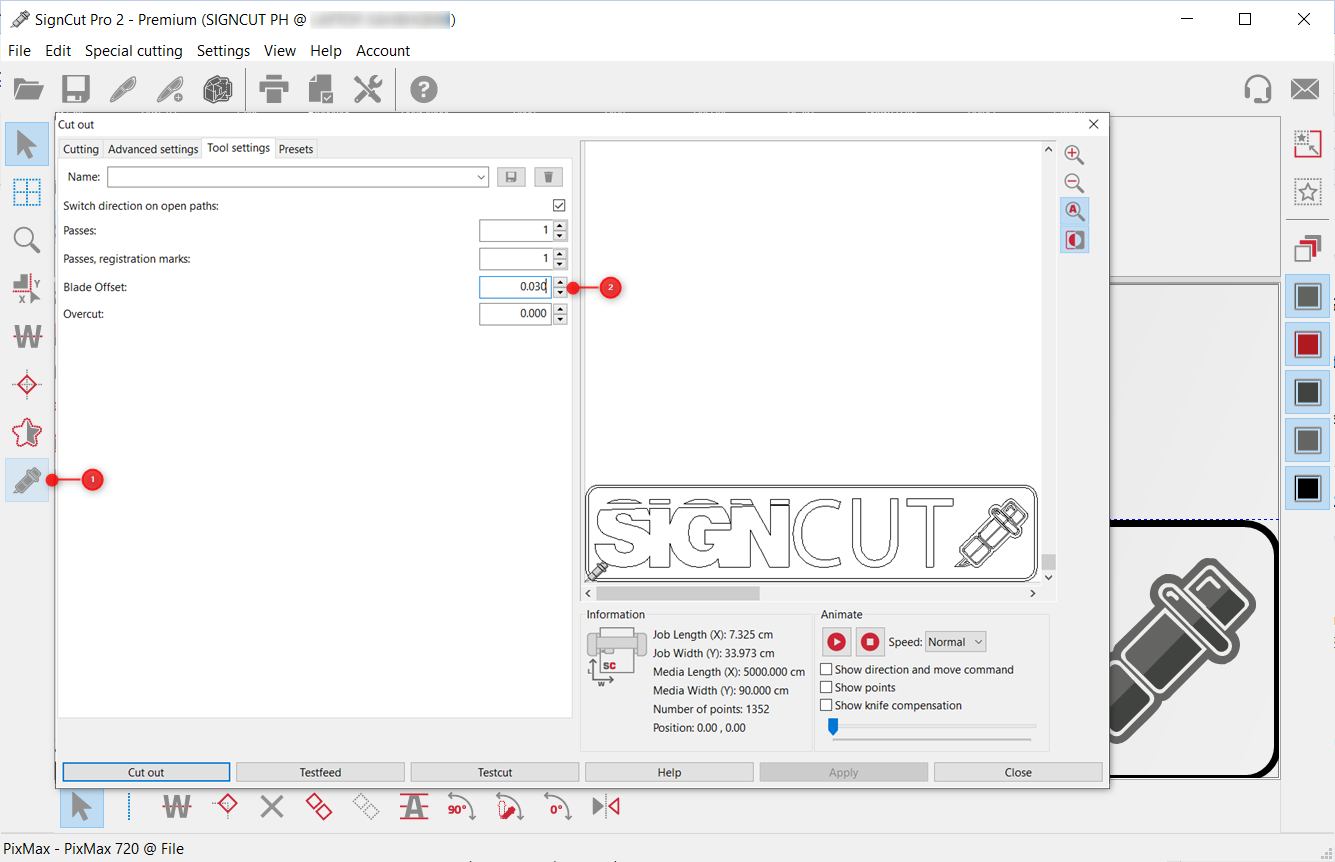Select the cut out knife icon in top toolbar

tap(123, 90)
